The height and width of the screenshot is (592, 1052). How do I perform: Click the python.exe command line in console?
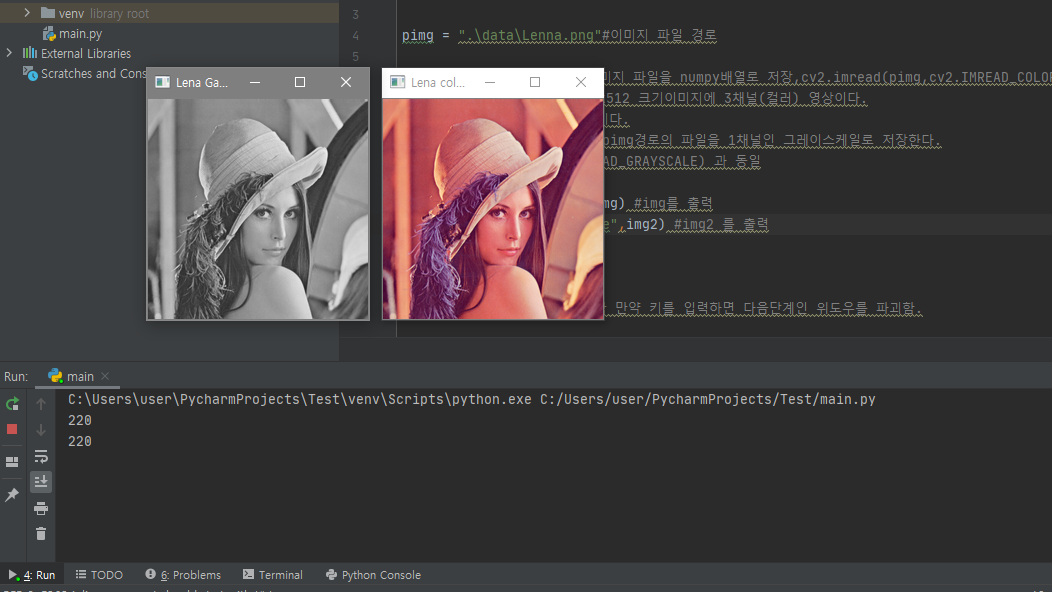coord(472,399)
